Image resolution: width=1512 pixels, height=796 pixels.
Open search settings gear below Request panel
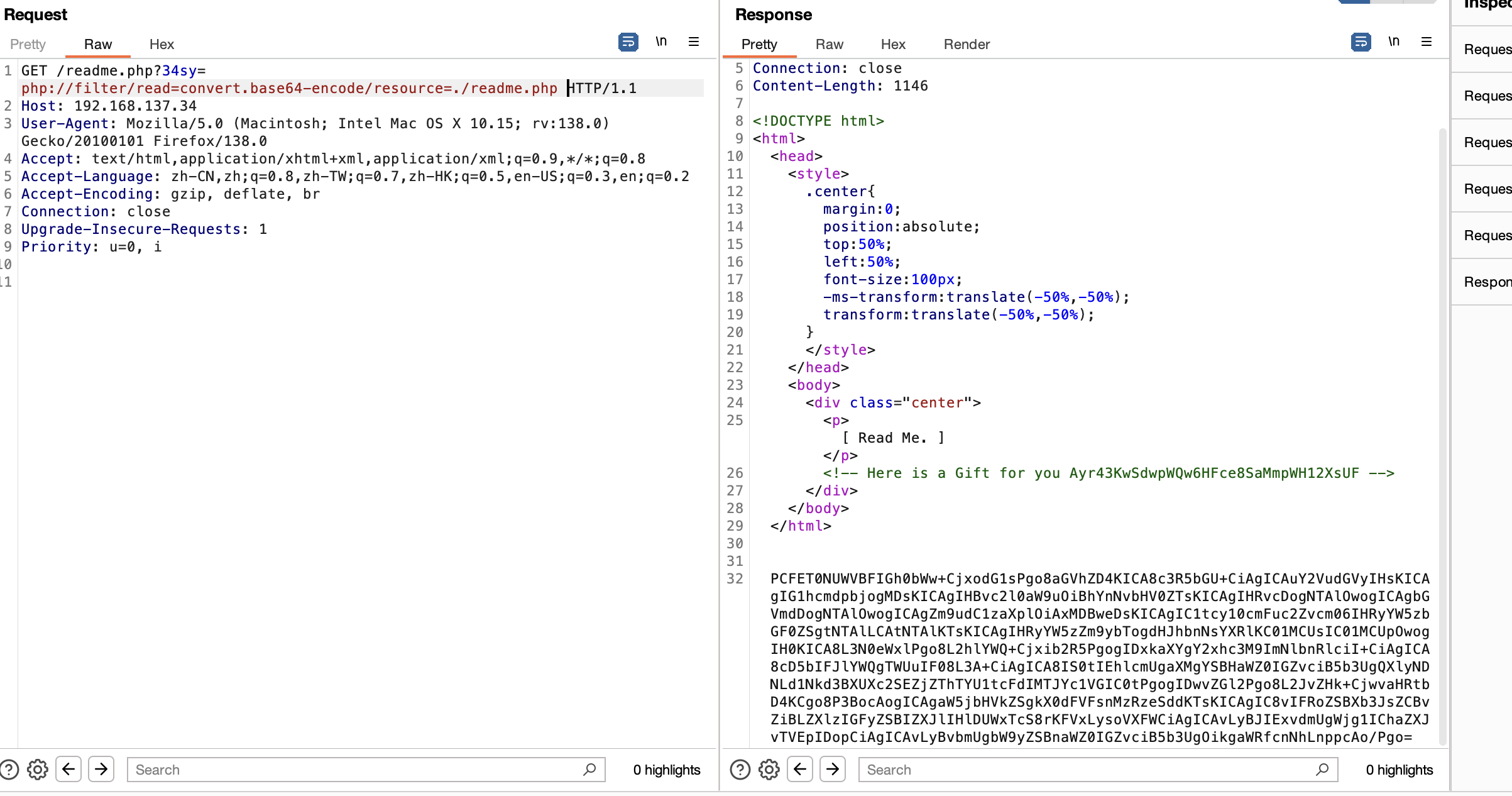pyautogui.click(x=38, y=770)
